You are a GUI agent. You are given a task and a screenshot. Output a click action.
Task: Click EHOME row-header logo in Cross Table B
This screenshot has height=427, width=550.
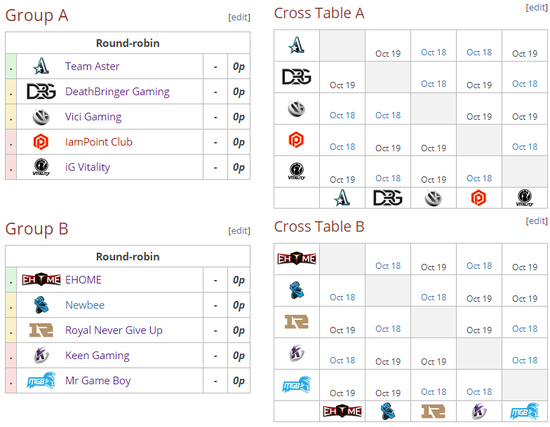pos(296,259)
